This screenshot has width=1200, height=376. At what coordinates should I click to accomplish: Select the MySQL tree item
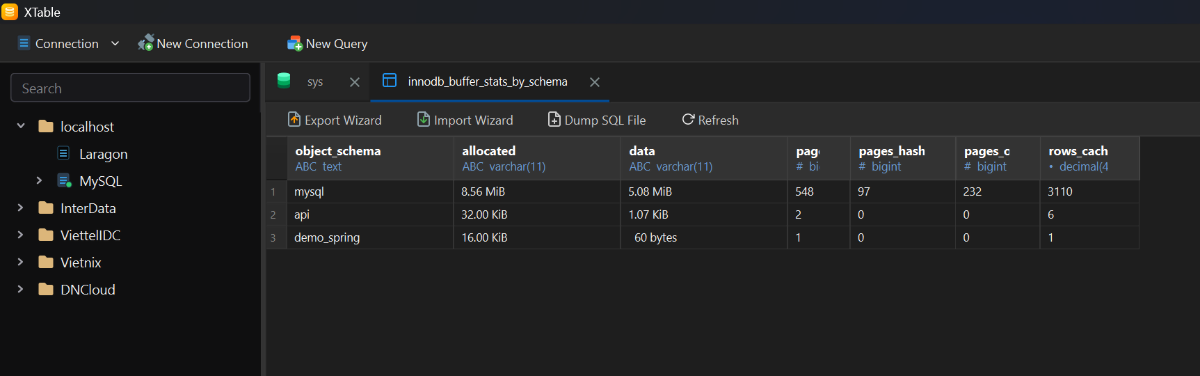[100, 181]
